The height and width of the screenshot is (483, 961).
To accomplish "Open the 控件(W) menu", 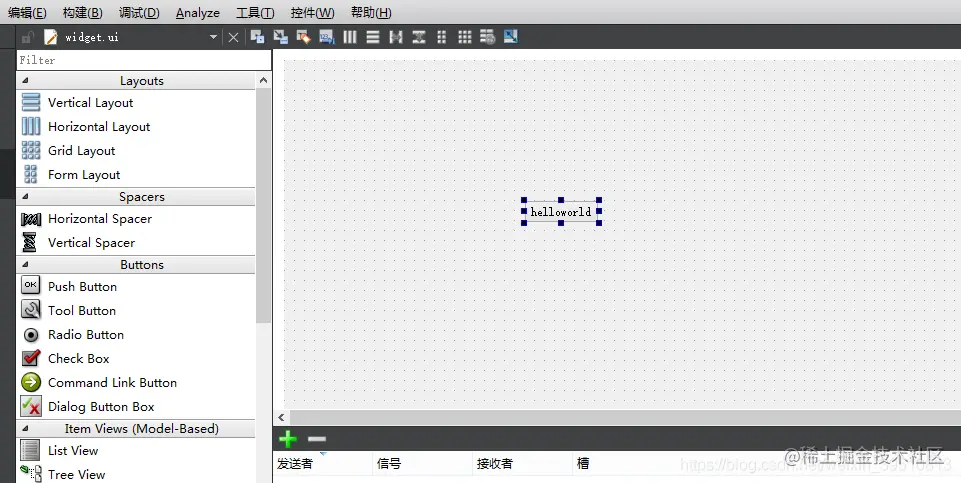I will (x=313, y=12).
